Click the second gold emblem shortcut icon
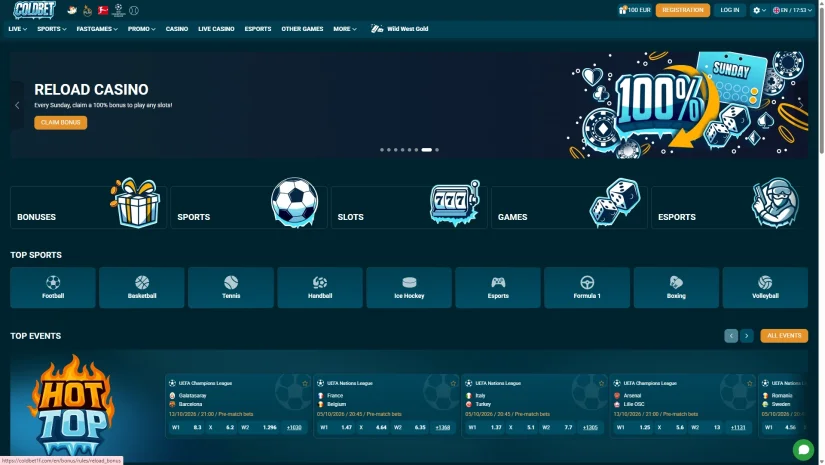825x465 pixels. (x=88, y=10)
